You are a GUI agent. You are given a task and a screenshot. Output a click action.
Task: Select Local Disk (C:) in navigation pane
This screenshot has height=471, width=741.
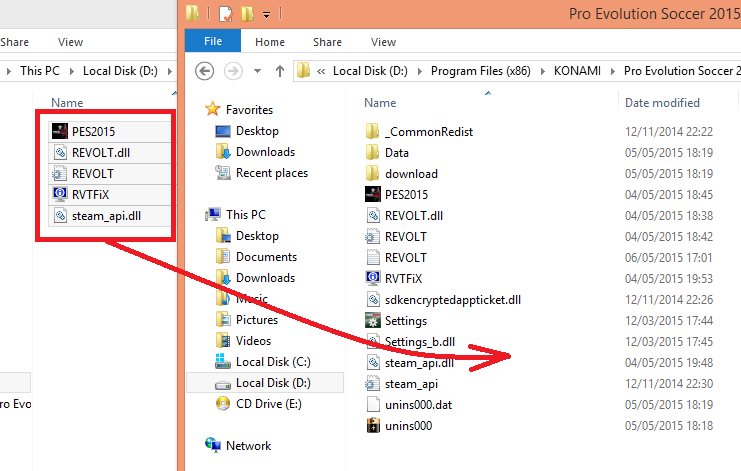coord(263,362)
